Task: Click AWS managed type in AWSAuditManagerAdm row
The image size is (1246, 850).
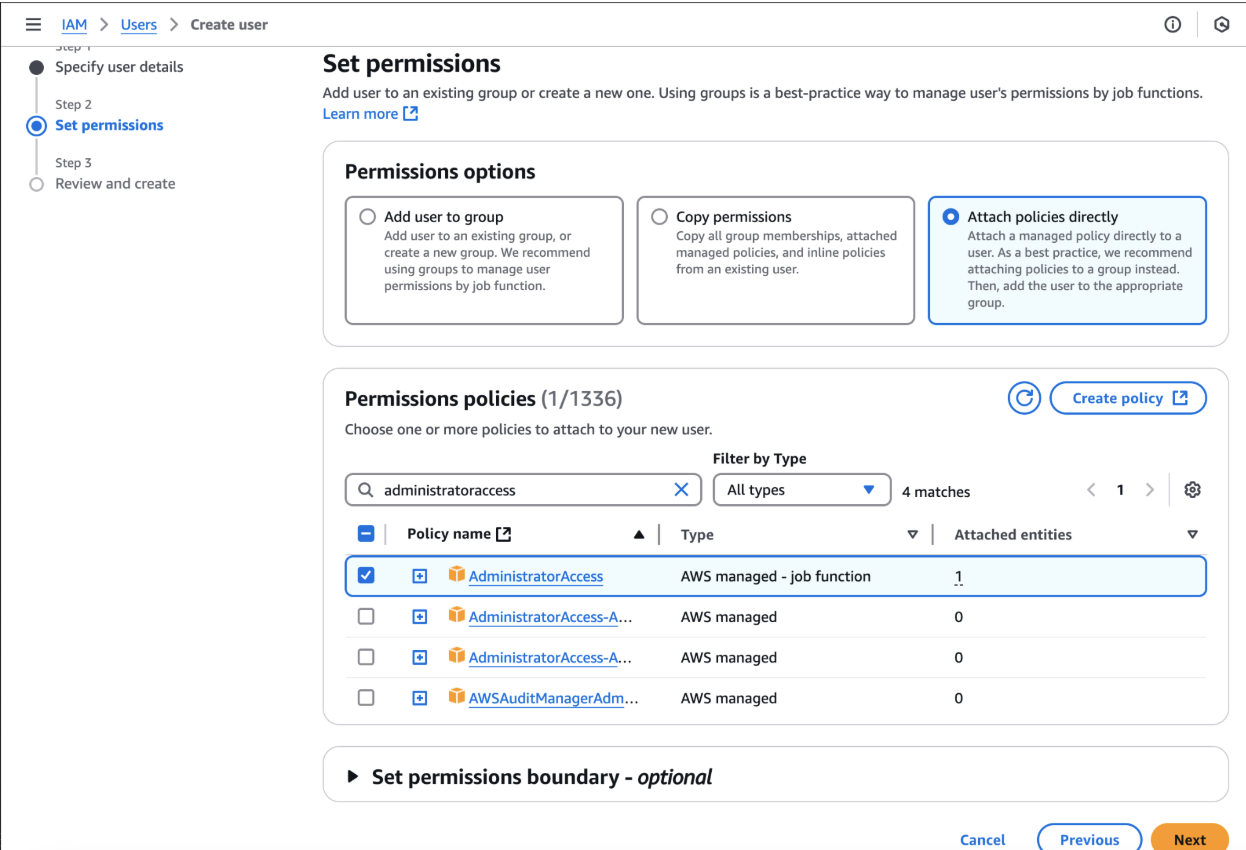Action: coord(729,698)
